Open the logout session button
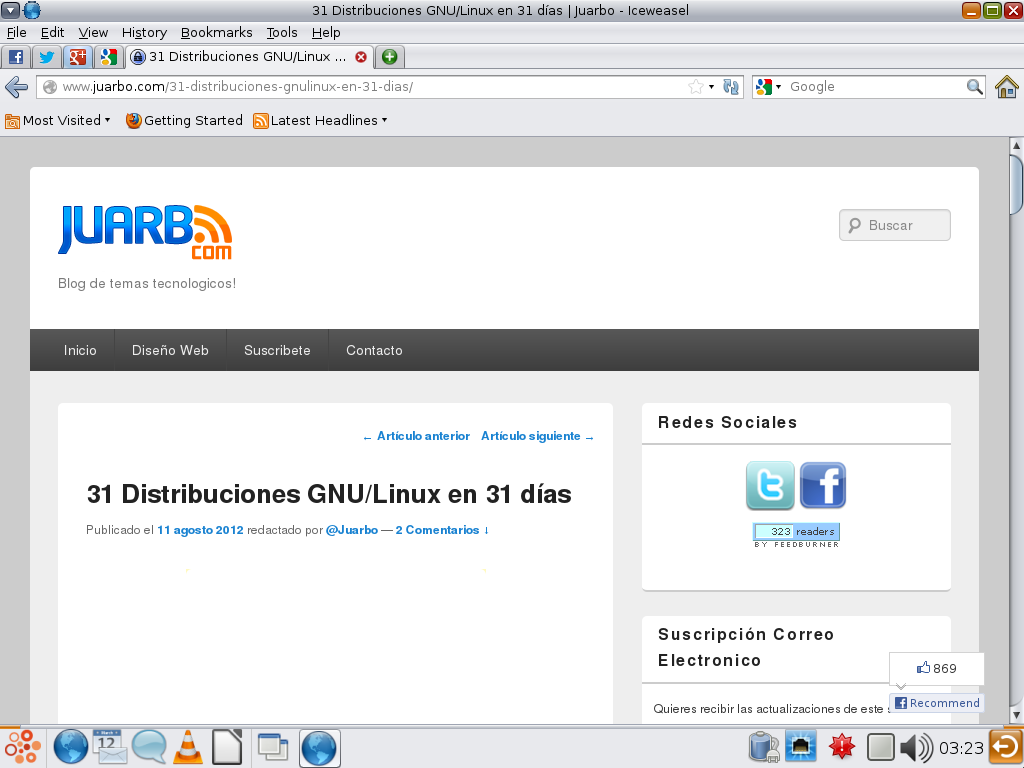Screen dimensions: 1024x768 click(1006, 747)
